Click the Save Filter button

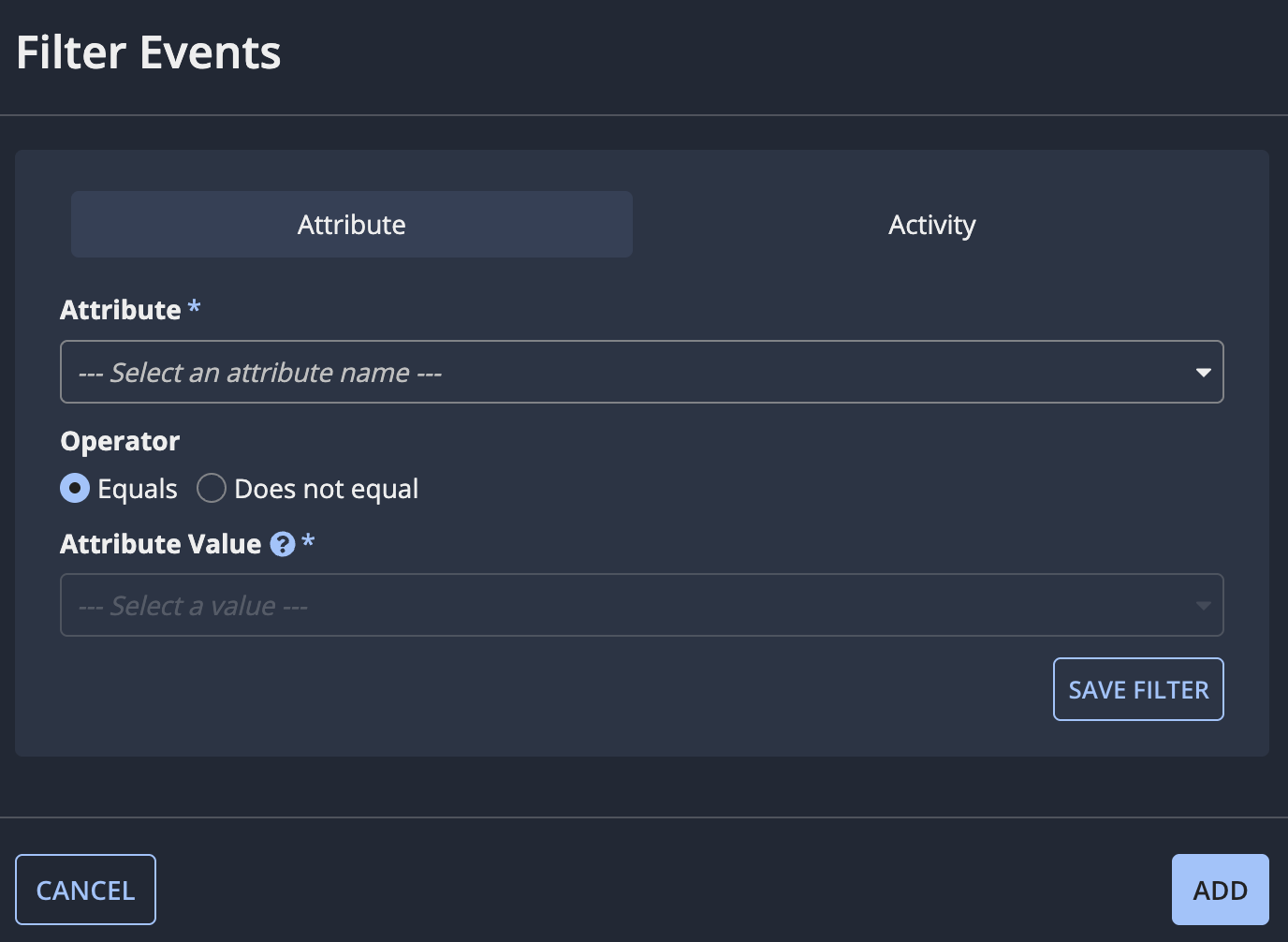point(1138,689)
